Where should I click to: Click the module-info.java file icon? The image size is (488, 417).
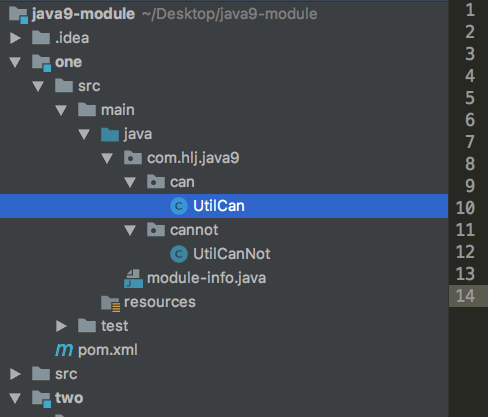[133, 279]
